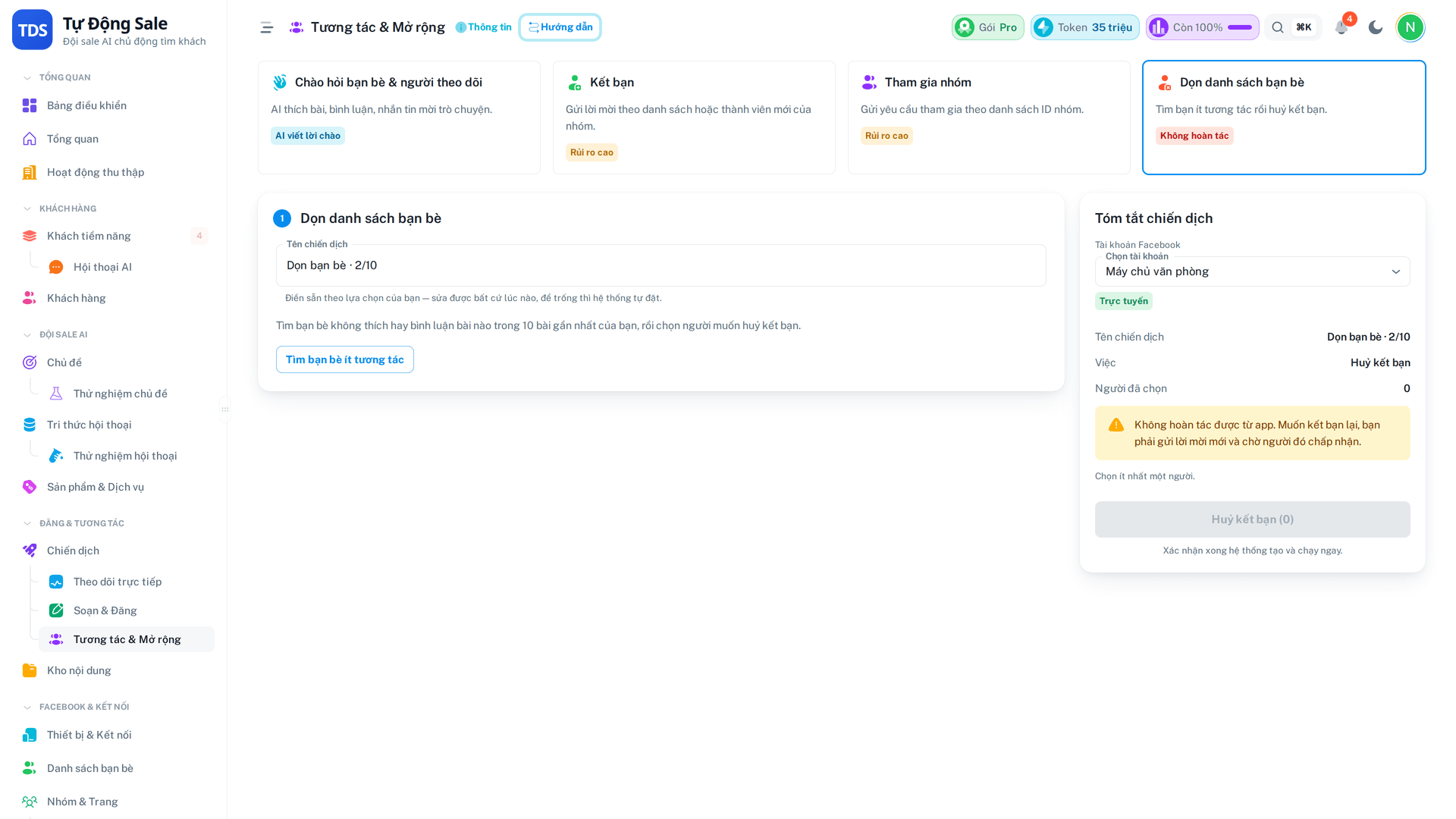The image size is (1456, 819).
Task: Select Chào hỏi bạn bè card
Action: tap(399, 118)
